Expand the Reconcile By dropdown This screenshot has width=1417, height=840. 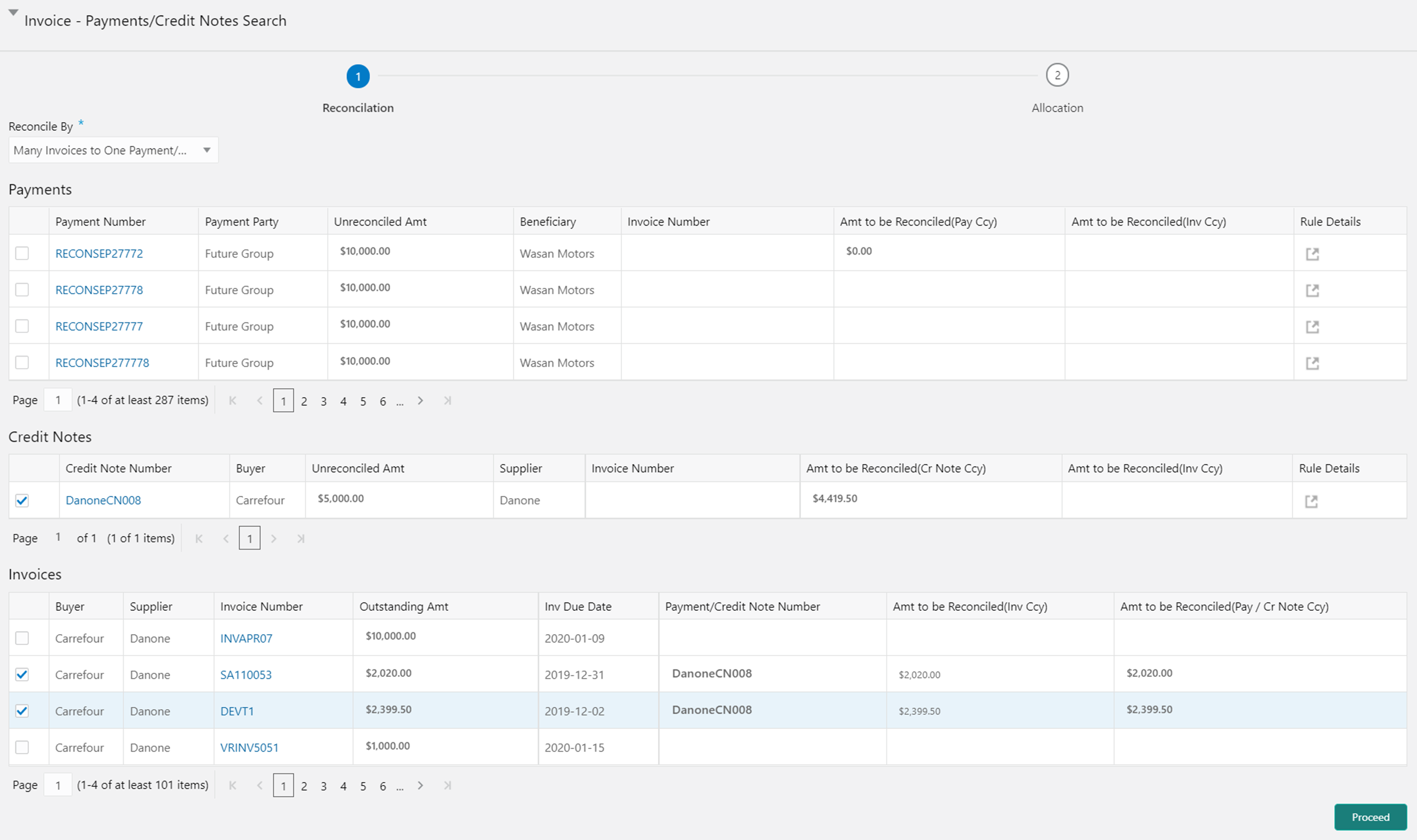click(206, 150)
